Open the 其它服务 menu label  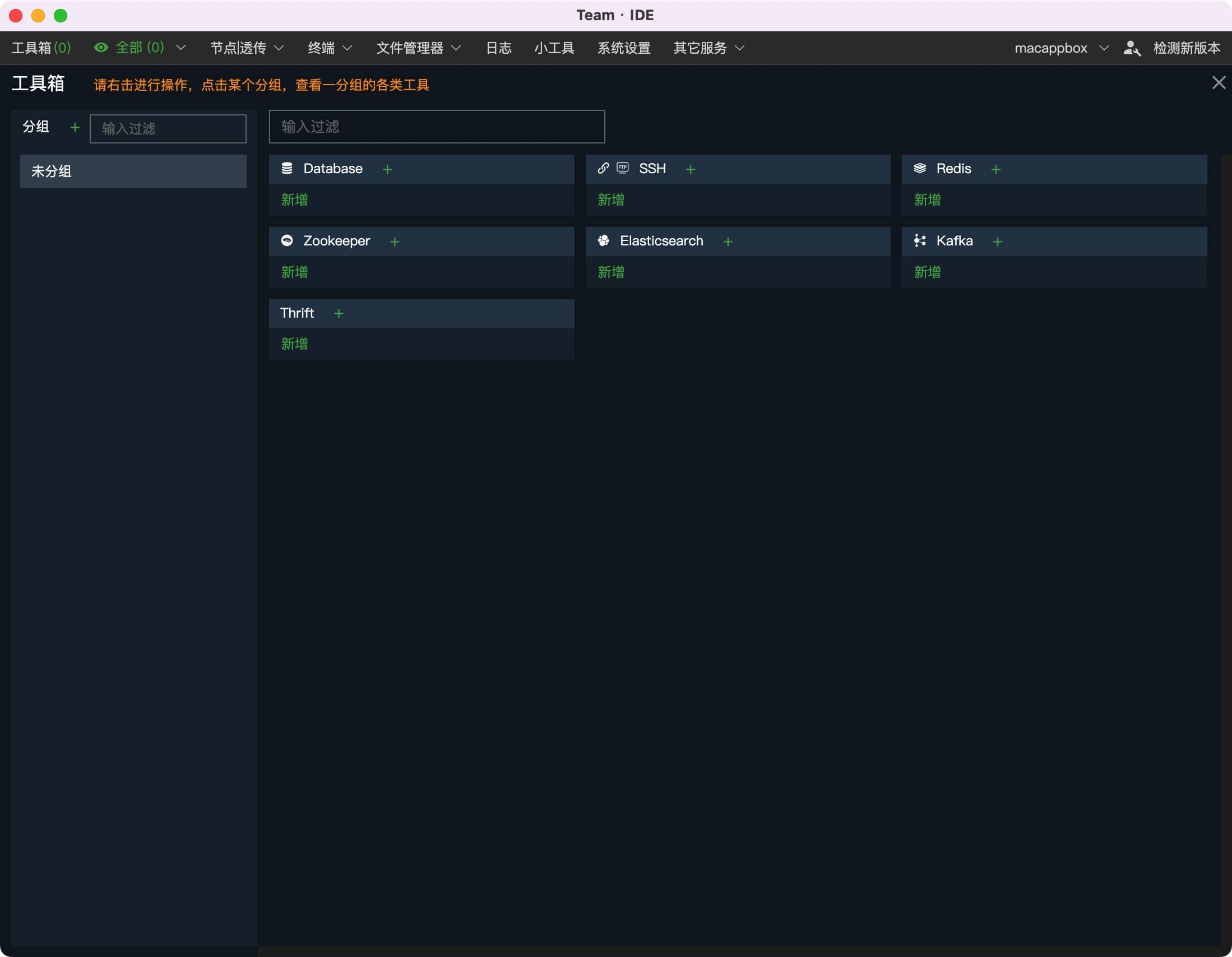[700, 48]
